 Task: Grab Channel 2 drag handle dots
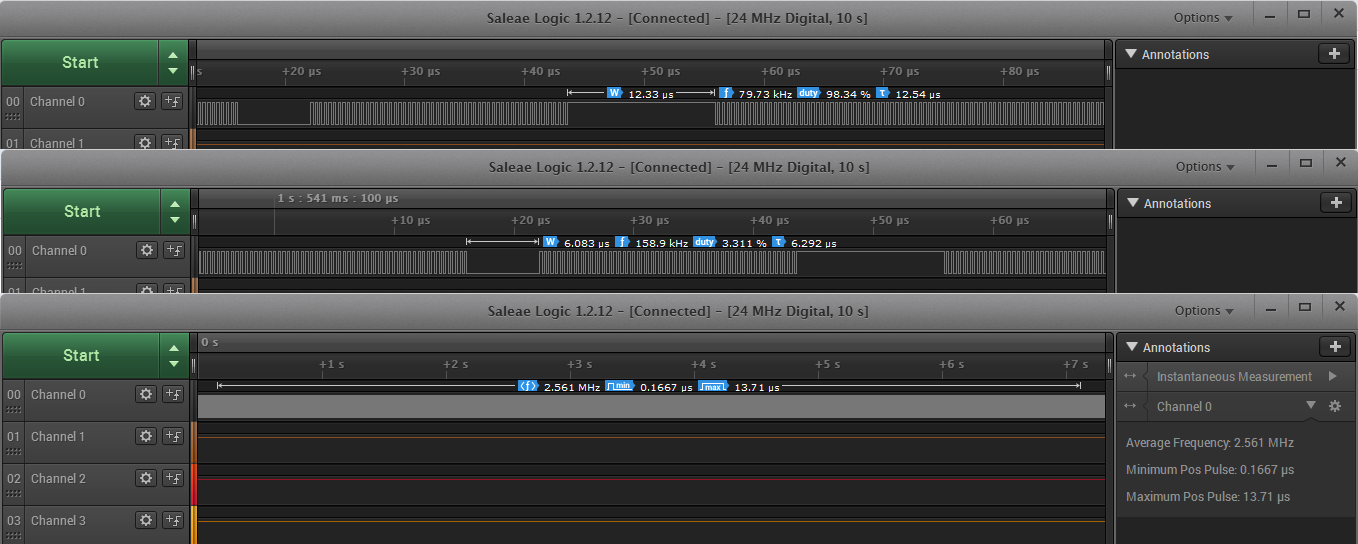13,491
